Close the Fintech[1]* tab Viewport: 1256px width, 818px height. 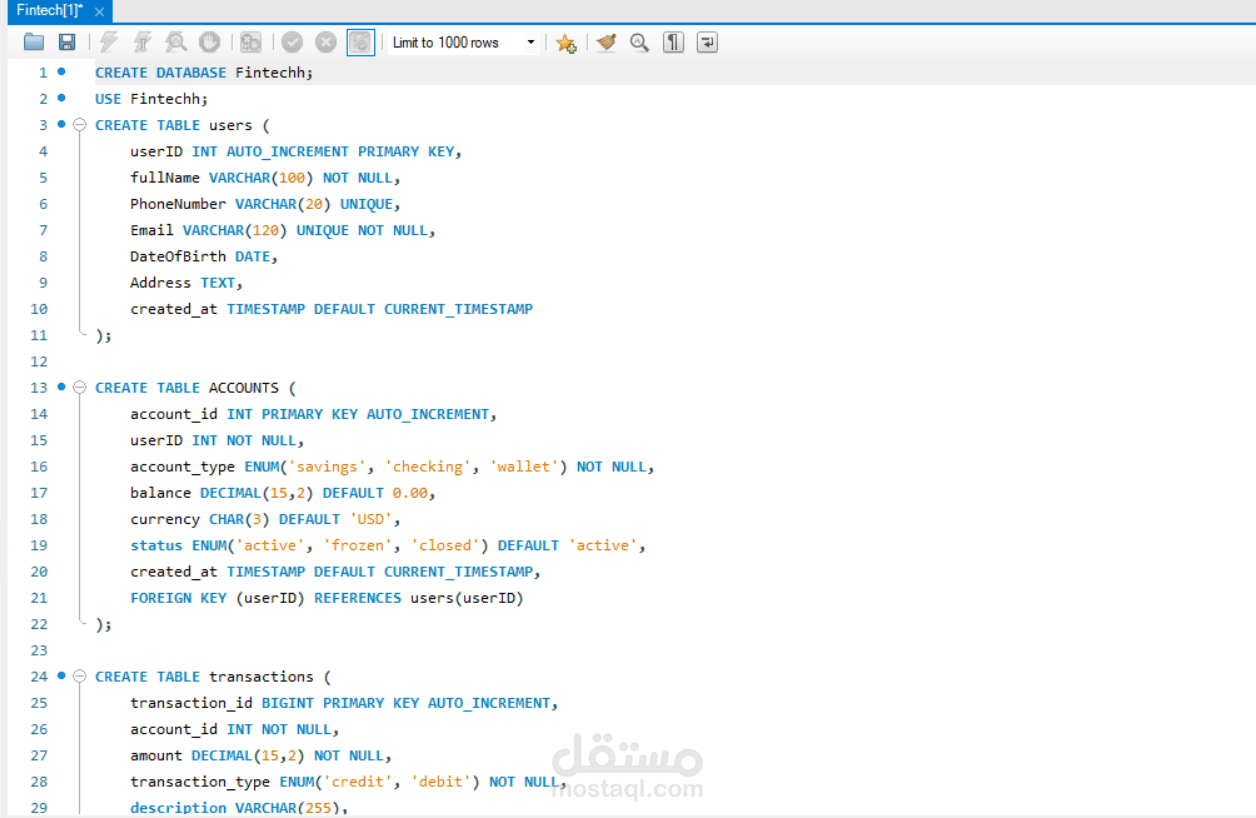click(100, 11)
